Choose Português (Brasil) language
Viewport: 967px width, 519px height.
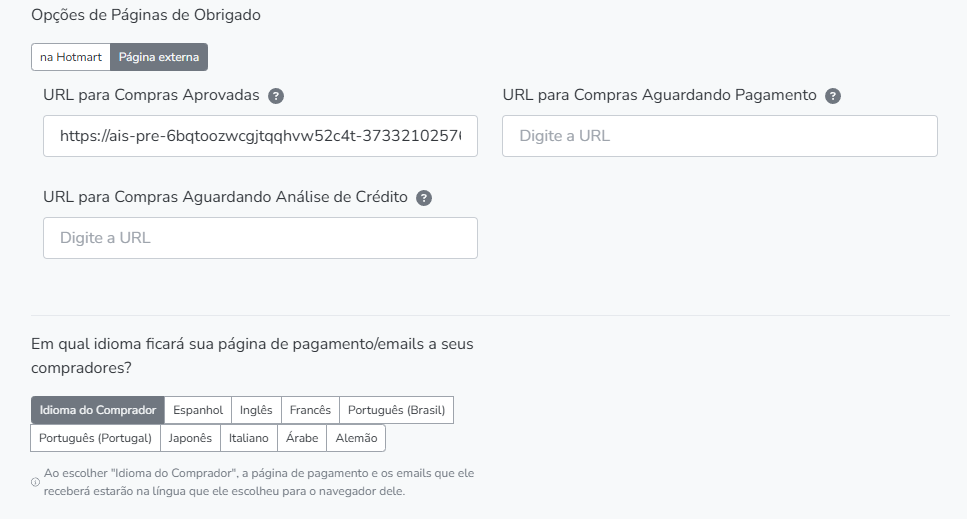(x=396, y=410)
